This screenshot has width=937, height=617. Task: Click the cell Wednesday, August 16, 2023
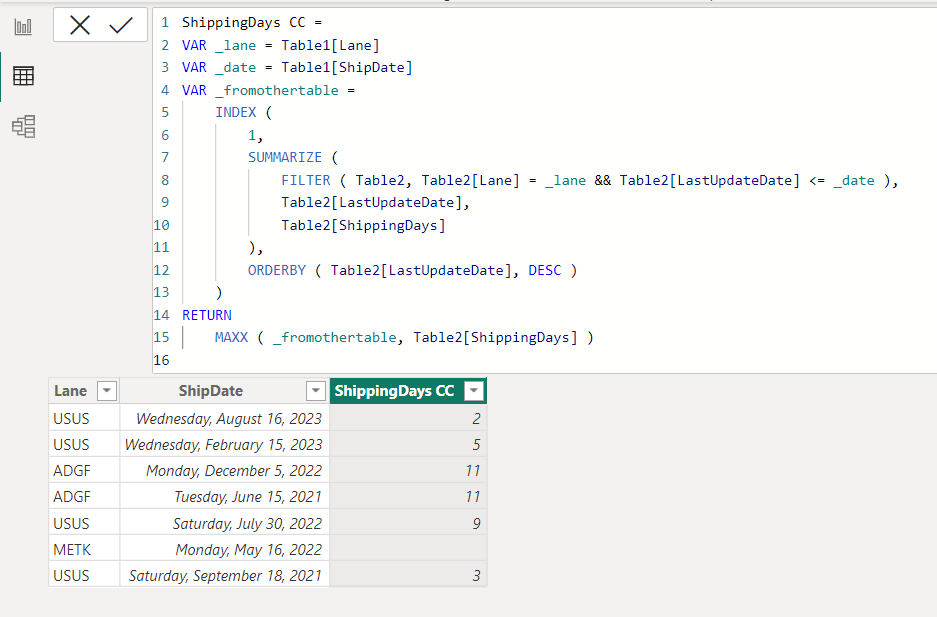point(225,418)
